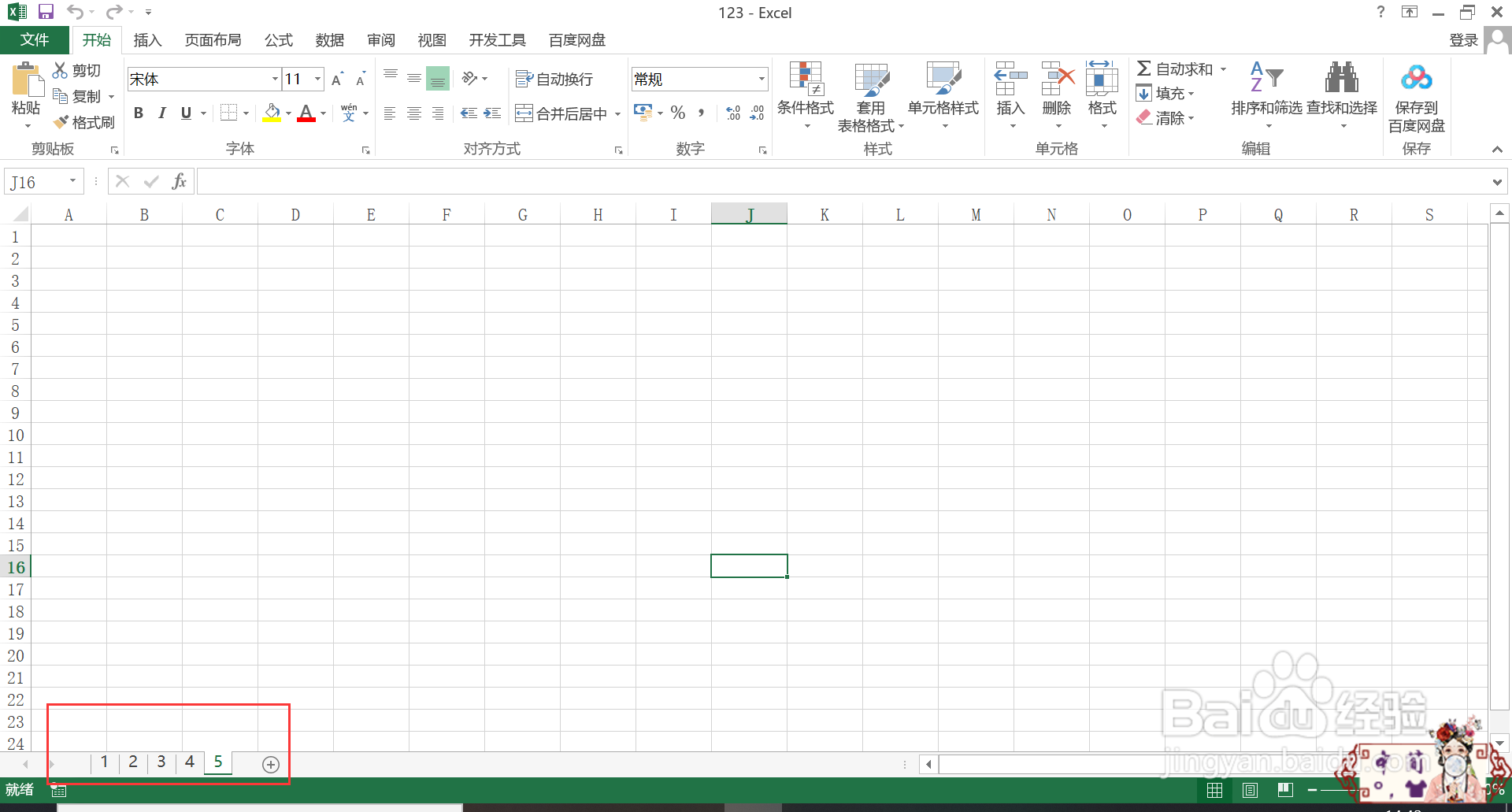Click the increase decimal icon
The image size is (1512, 812).
[732, 113]
